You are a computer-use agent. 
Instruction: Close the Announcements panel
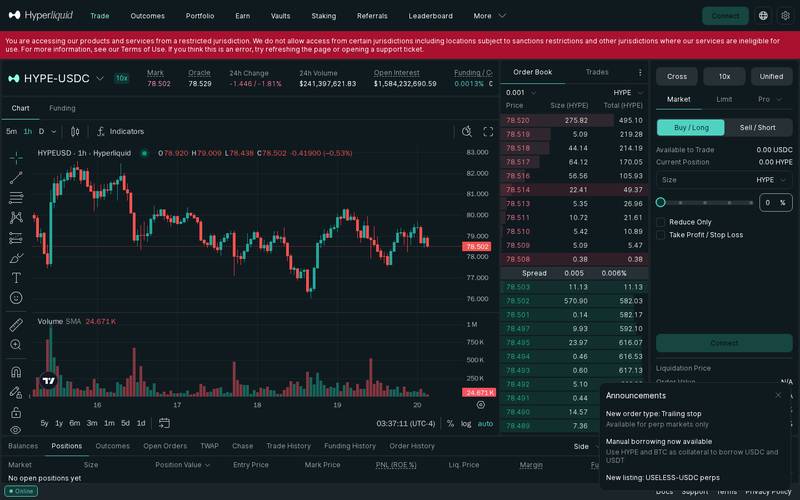click(778, 395)
